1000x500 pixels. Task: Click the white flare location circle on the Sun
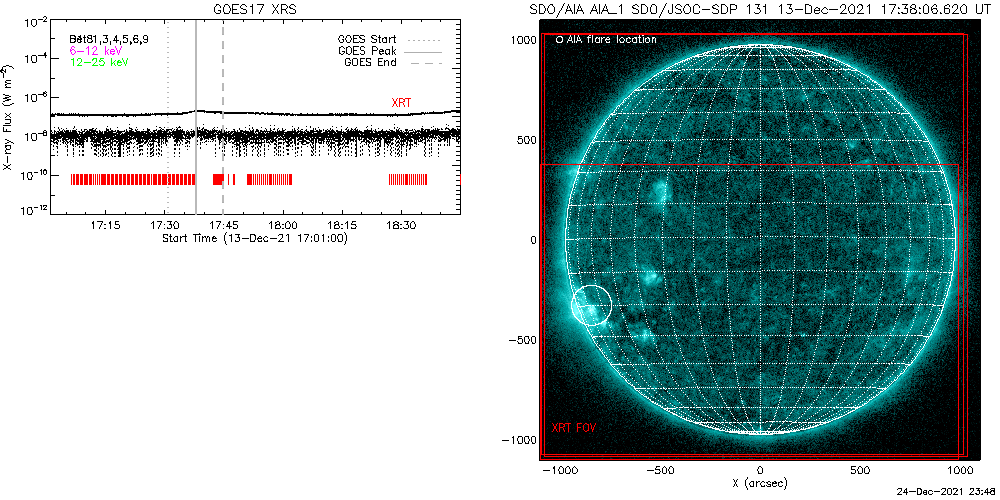(x=591, y=305)
